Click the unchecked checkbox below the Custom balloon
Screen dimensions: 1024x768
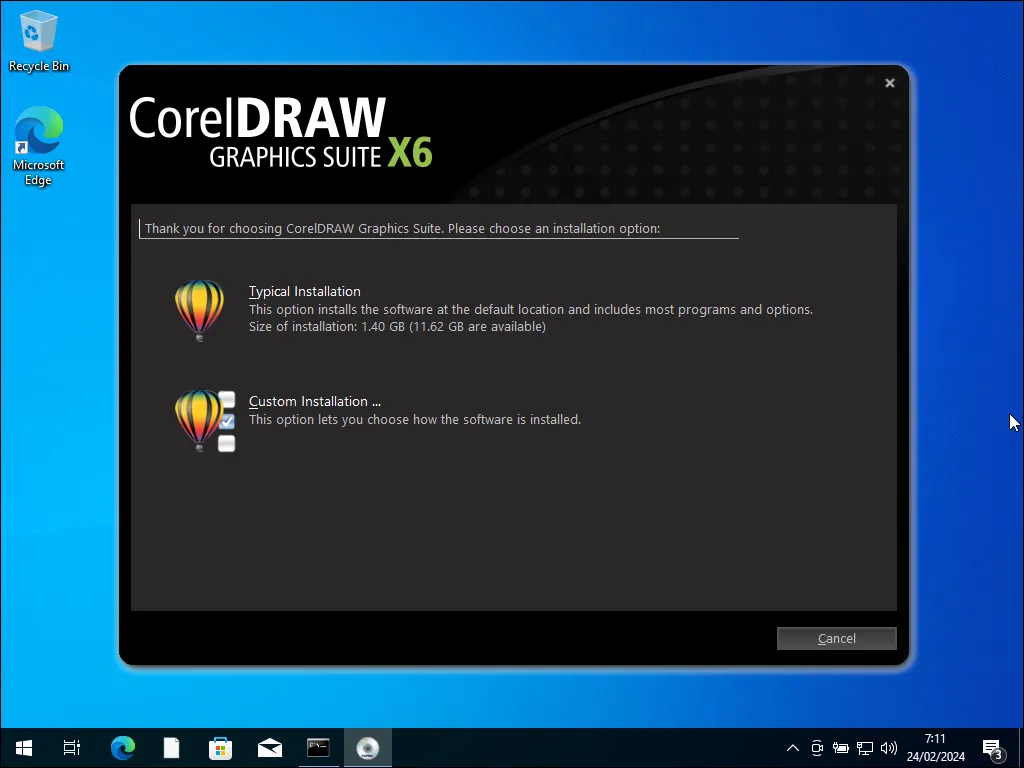pos(226,444)
